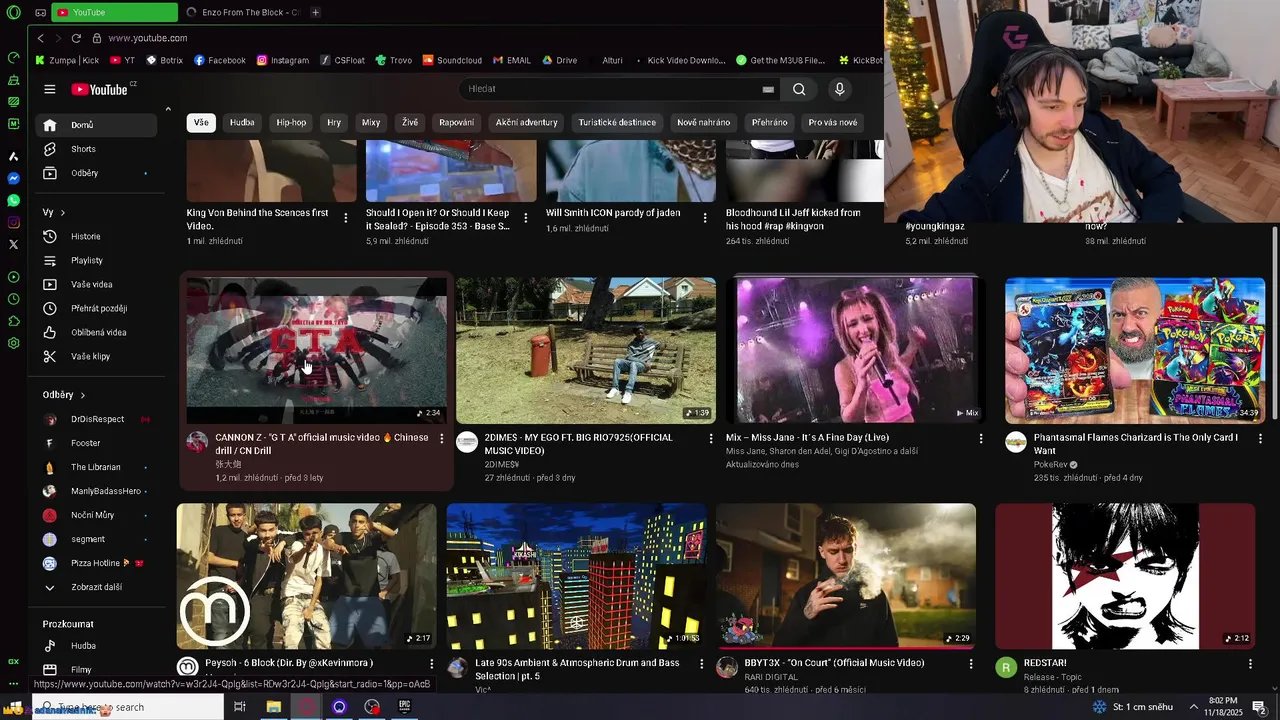Show hidden tray icons chevron
This screenshot has height=720, width=1280.
click(x=1193, y=707)
